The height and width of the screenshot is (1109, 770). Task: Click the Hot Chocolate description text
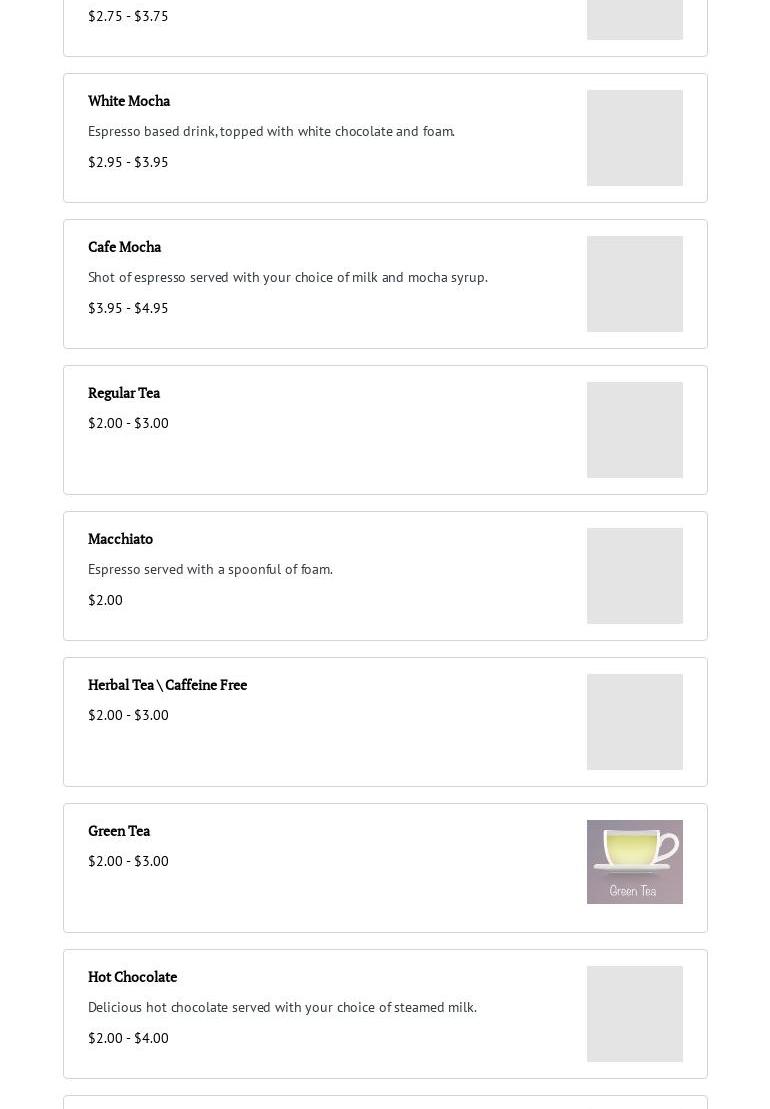click(282, 1007)
